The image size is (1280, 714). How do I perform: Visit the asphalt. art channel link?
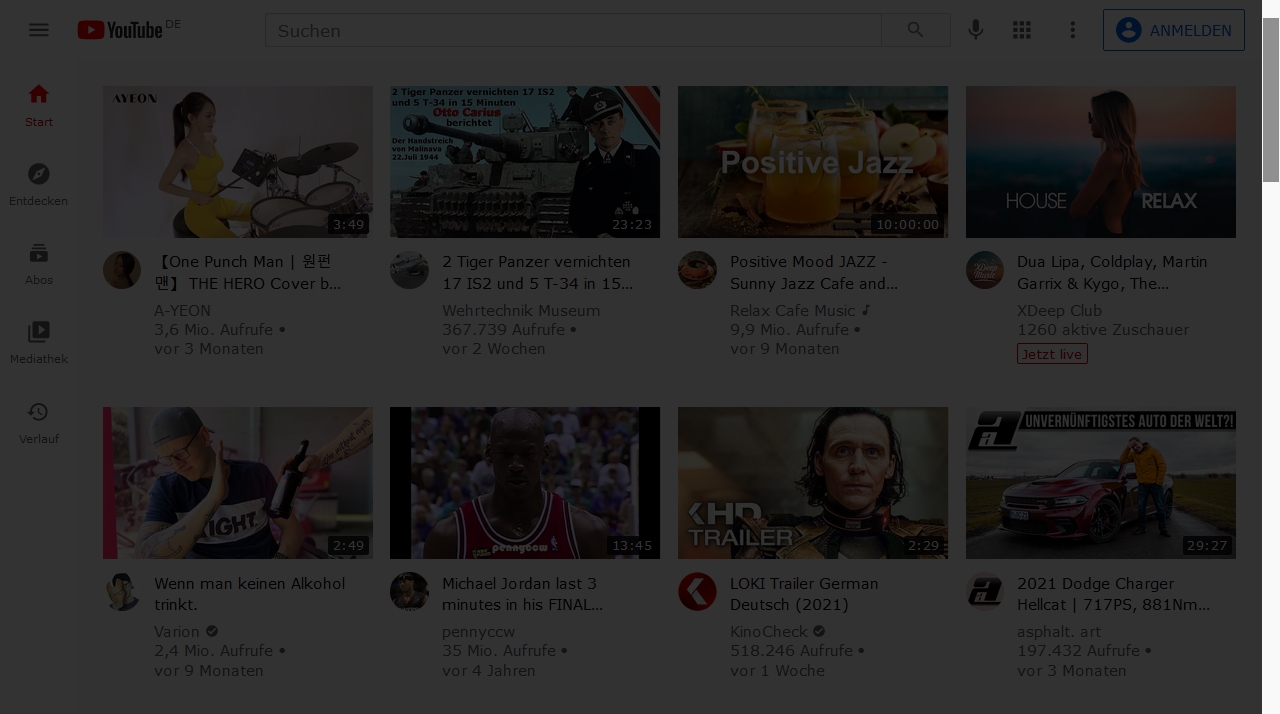pos(1059,632)
